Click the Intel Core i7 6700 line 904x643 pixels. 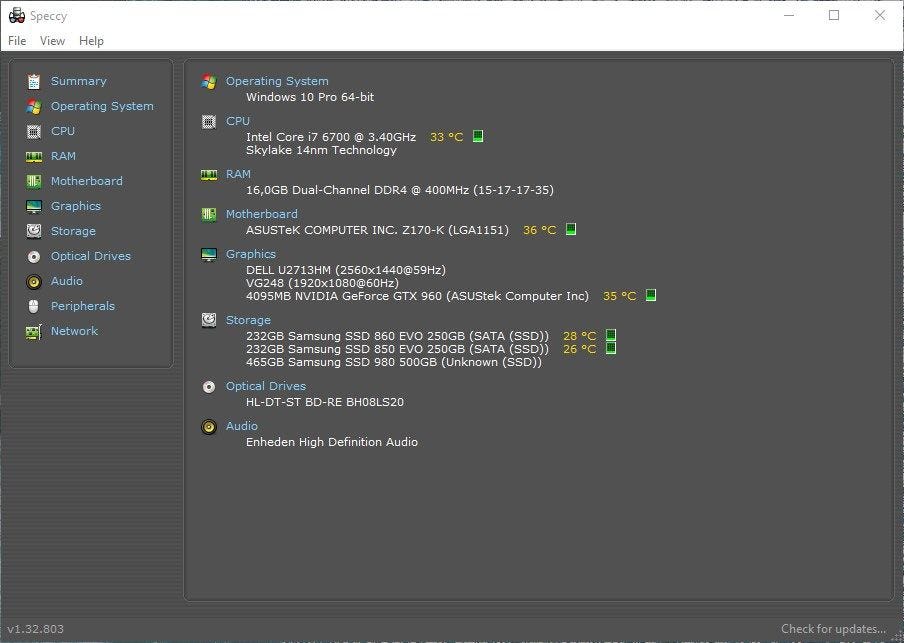point(331,137)
